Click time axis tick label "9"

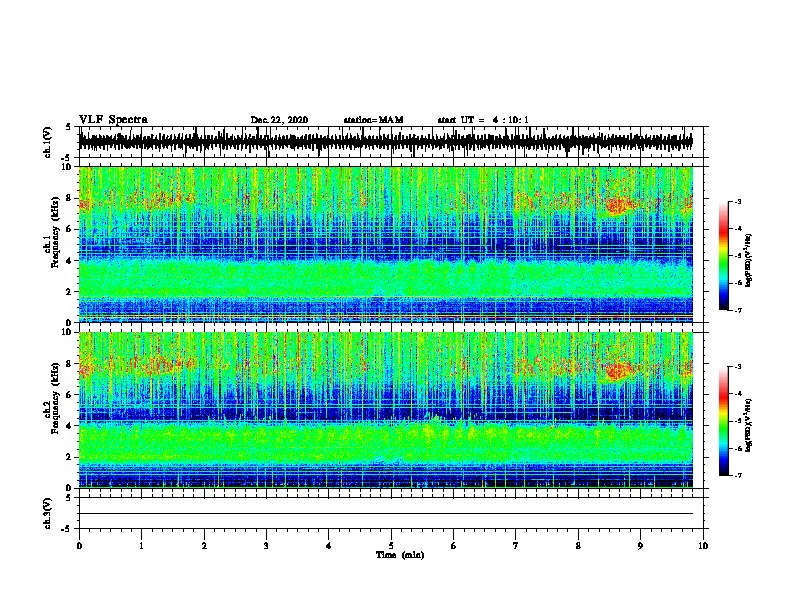[x=640, y=546]
